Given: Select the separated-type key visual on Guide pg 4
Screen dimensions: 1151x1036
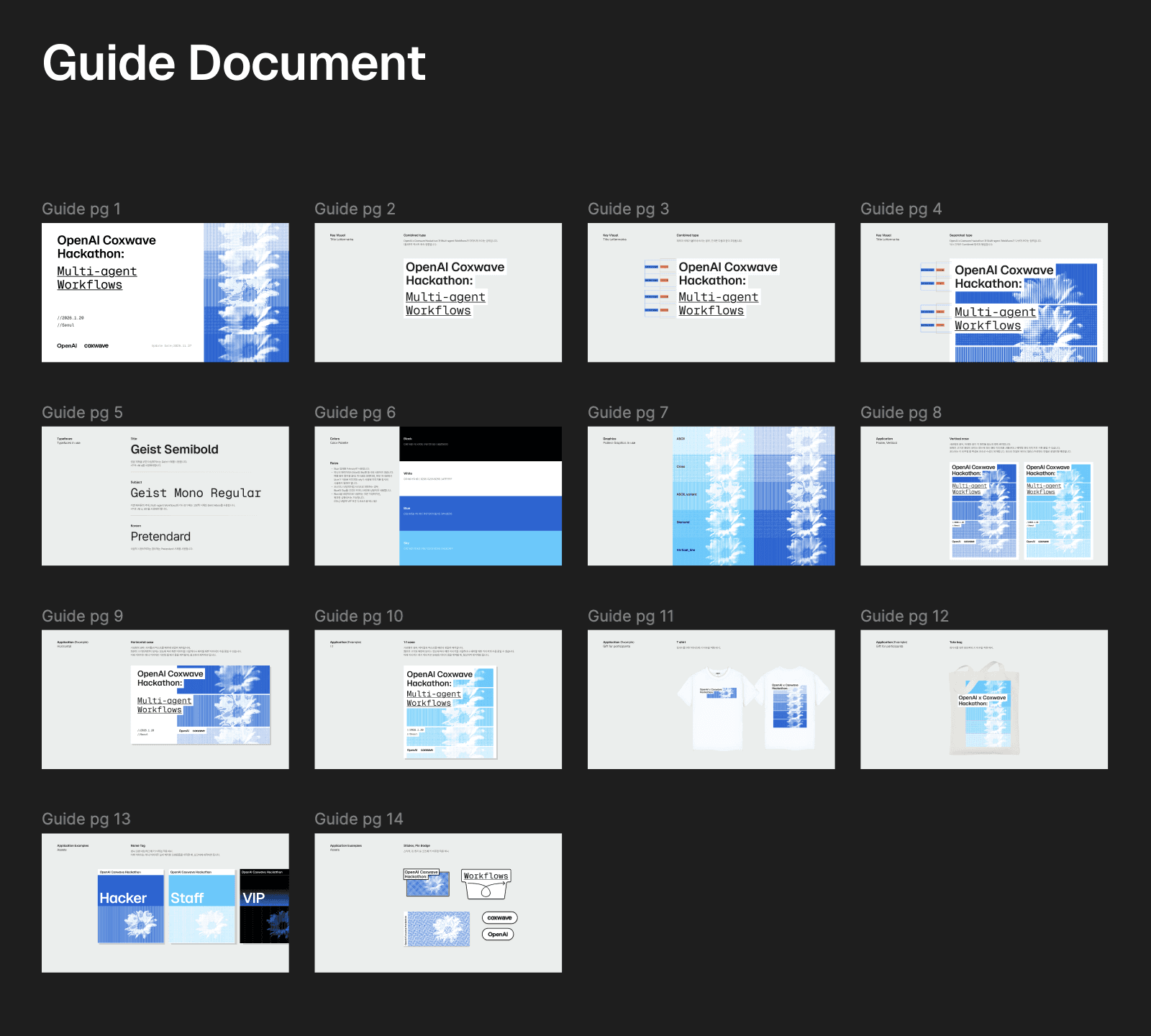Looking at the screenshot, I should tap(1026, 310).
